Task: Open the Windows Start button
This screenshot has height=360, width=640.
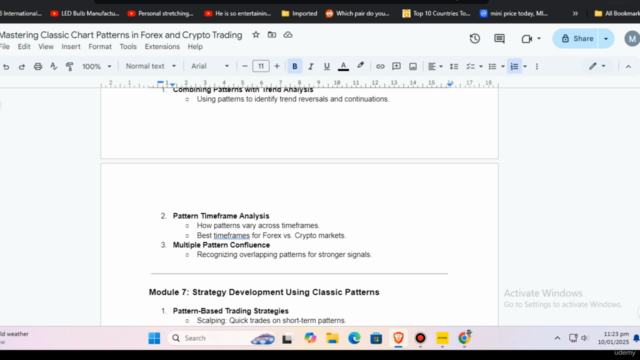Action: coord(154,338)
